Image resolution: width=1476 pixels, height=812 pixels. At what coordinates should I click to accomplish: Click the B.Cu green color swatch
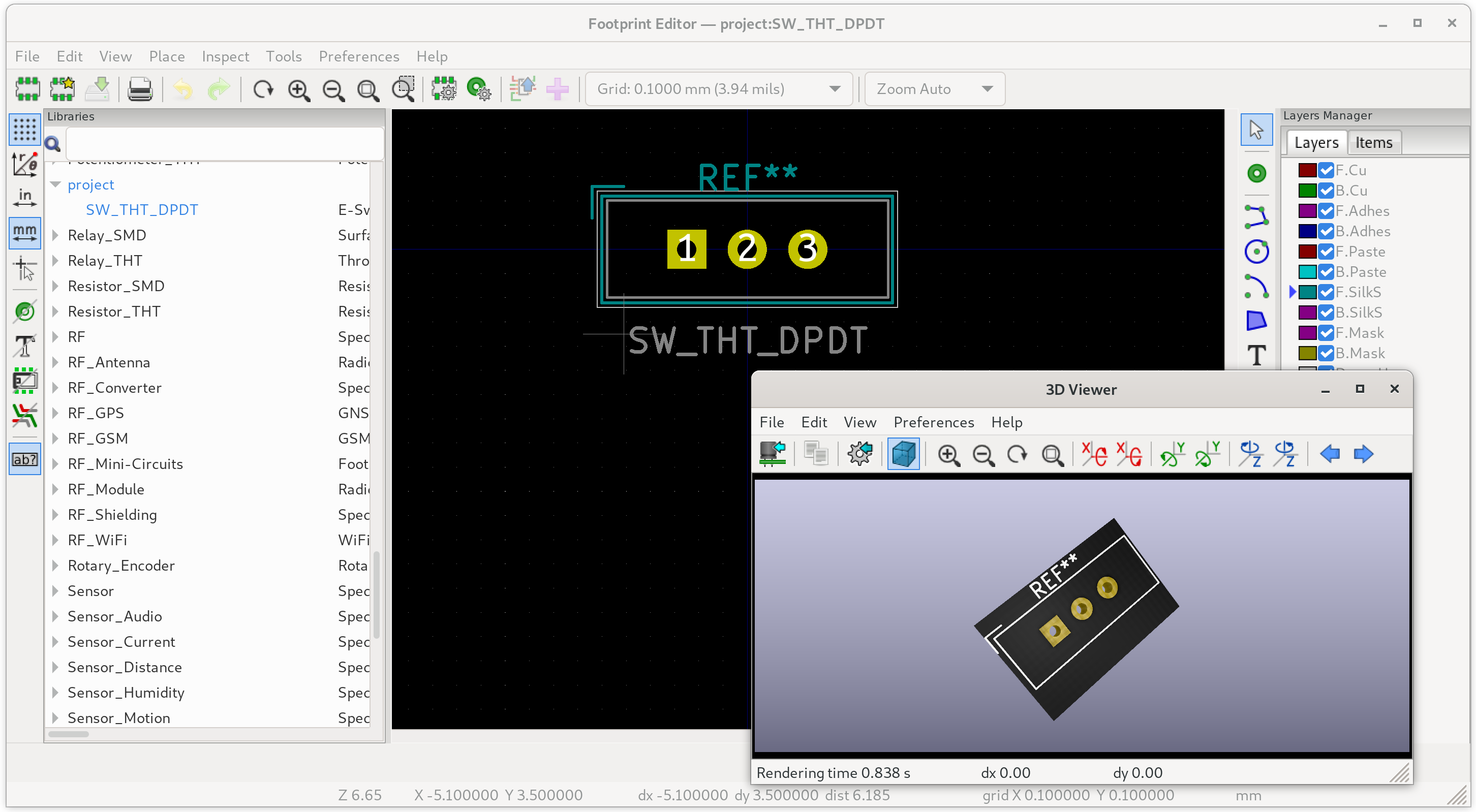click(x=1307, y=191)
